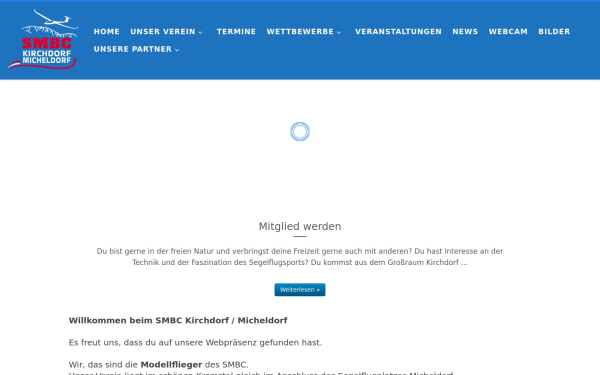600x375 pixels.
Task: Open the Home menu item
Action: point(107,32)
